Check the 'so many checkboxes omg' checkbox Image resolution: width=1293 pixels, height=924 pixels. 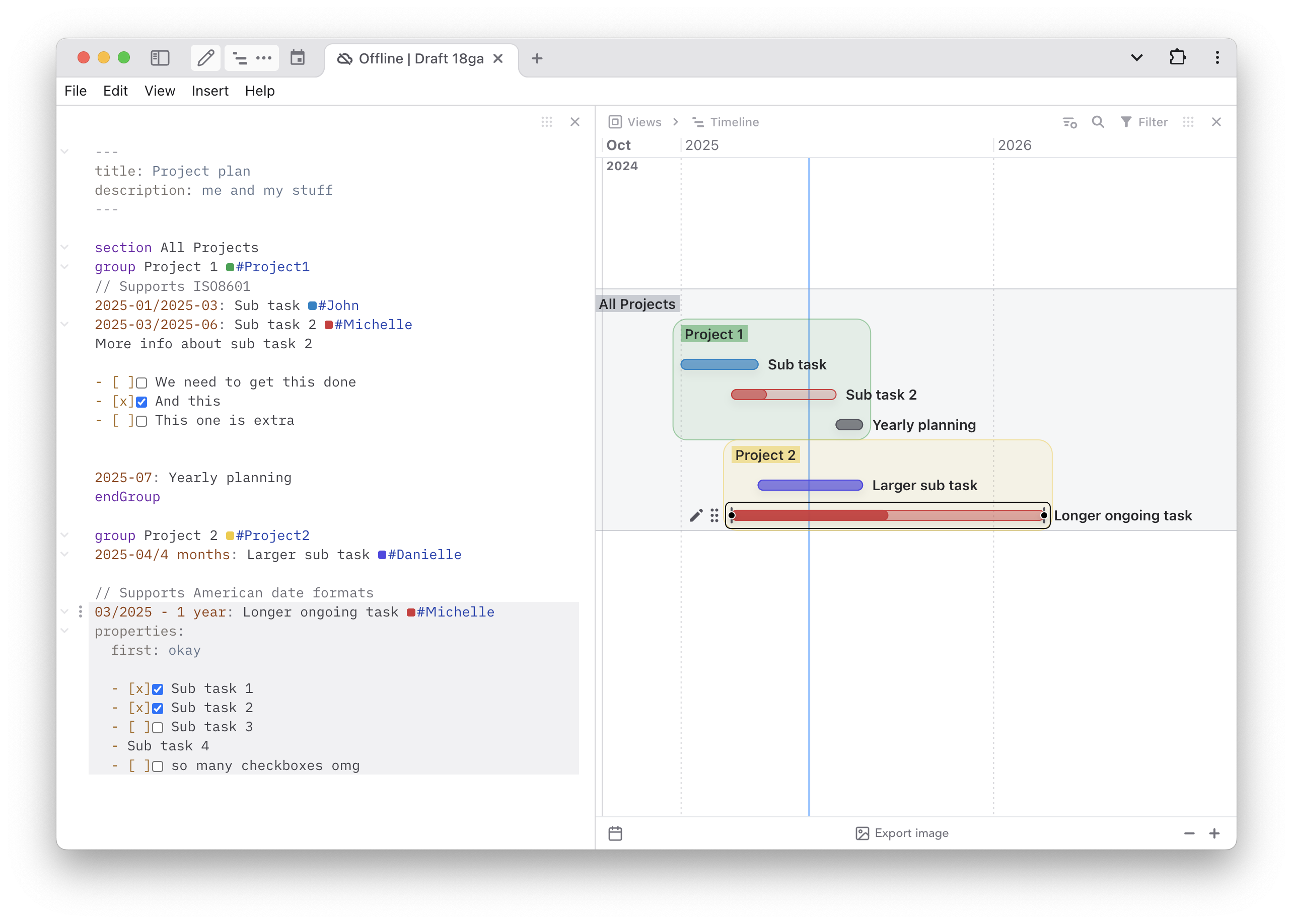click(158, 766)
